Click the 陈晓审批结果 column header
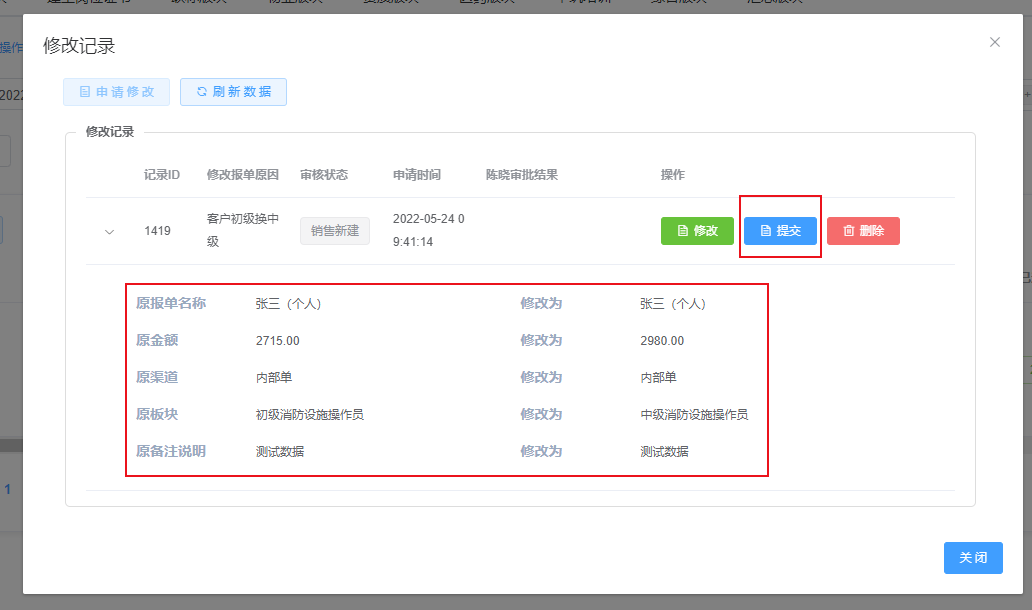This screenshot has height=610, width=1032. click(522, 175)
